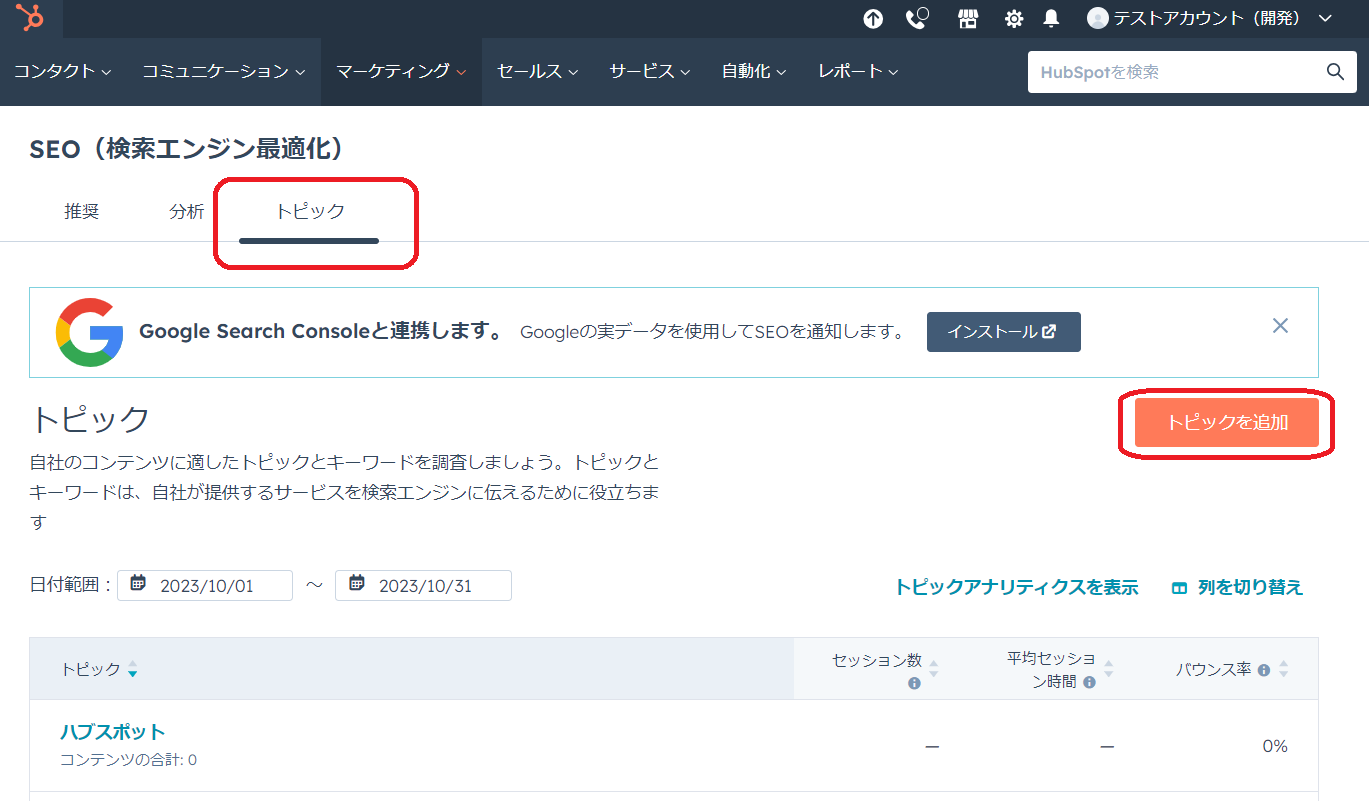Click the SEO（検索エンジン最適化）page heading

pos(187,149)
